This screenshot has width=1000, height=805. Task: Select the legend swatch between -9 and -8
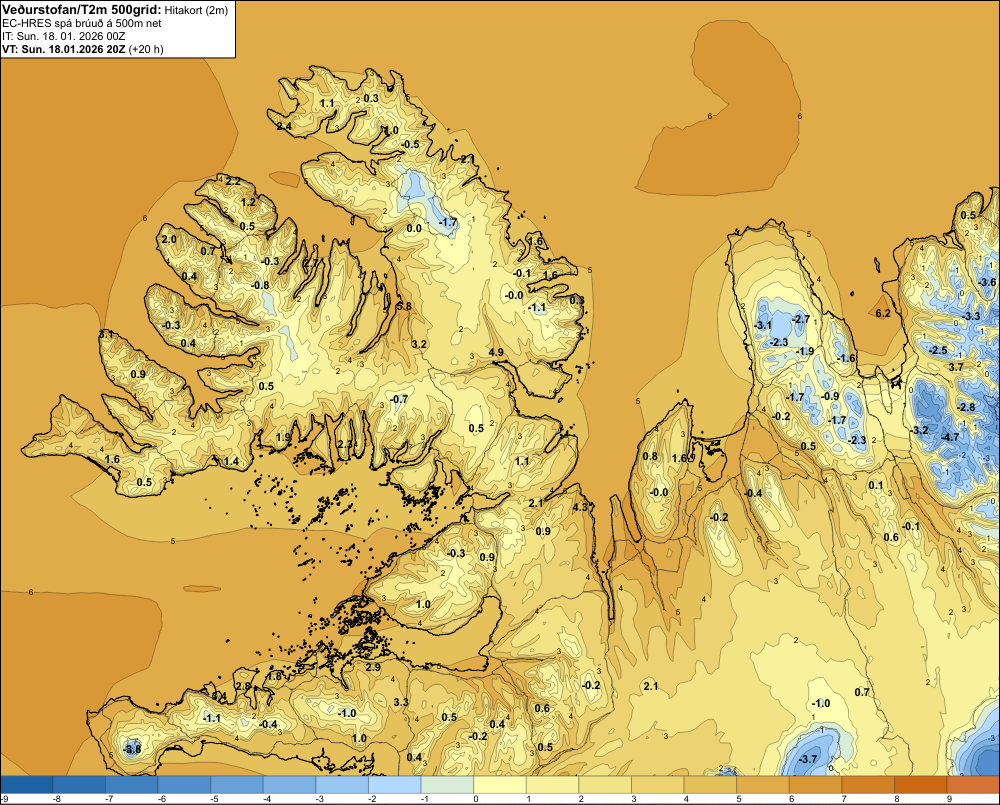pyautogui.click(x=27, y=784)
